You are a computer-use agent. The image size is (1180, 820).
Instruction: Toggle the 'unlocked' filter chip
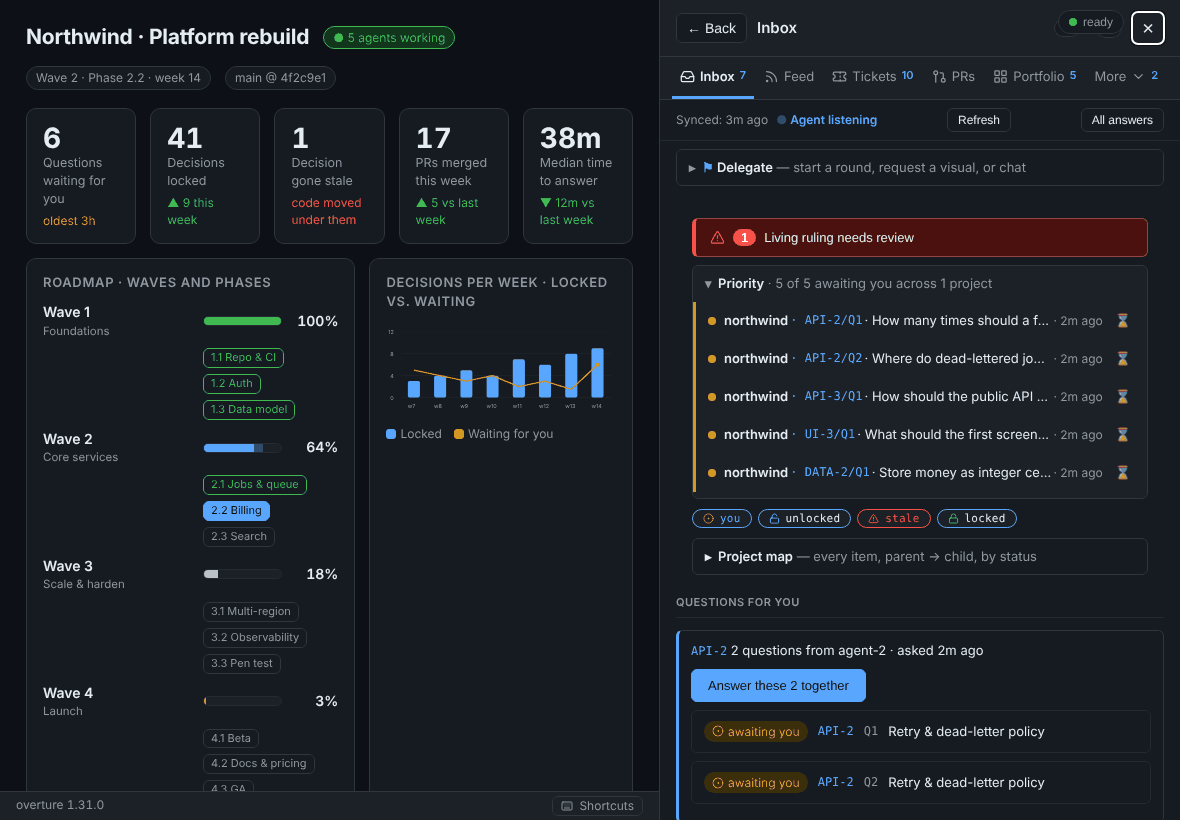(x=804, y=518)
